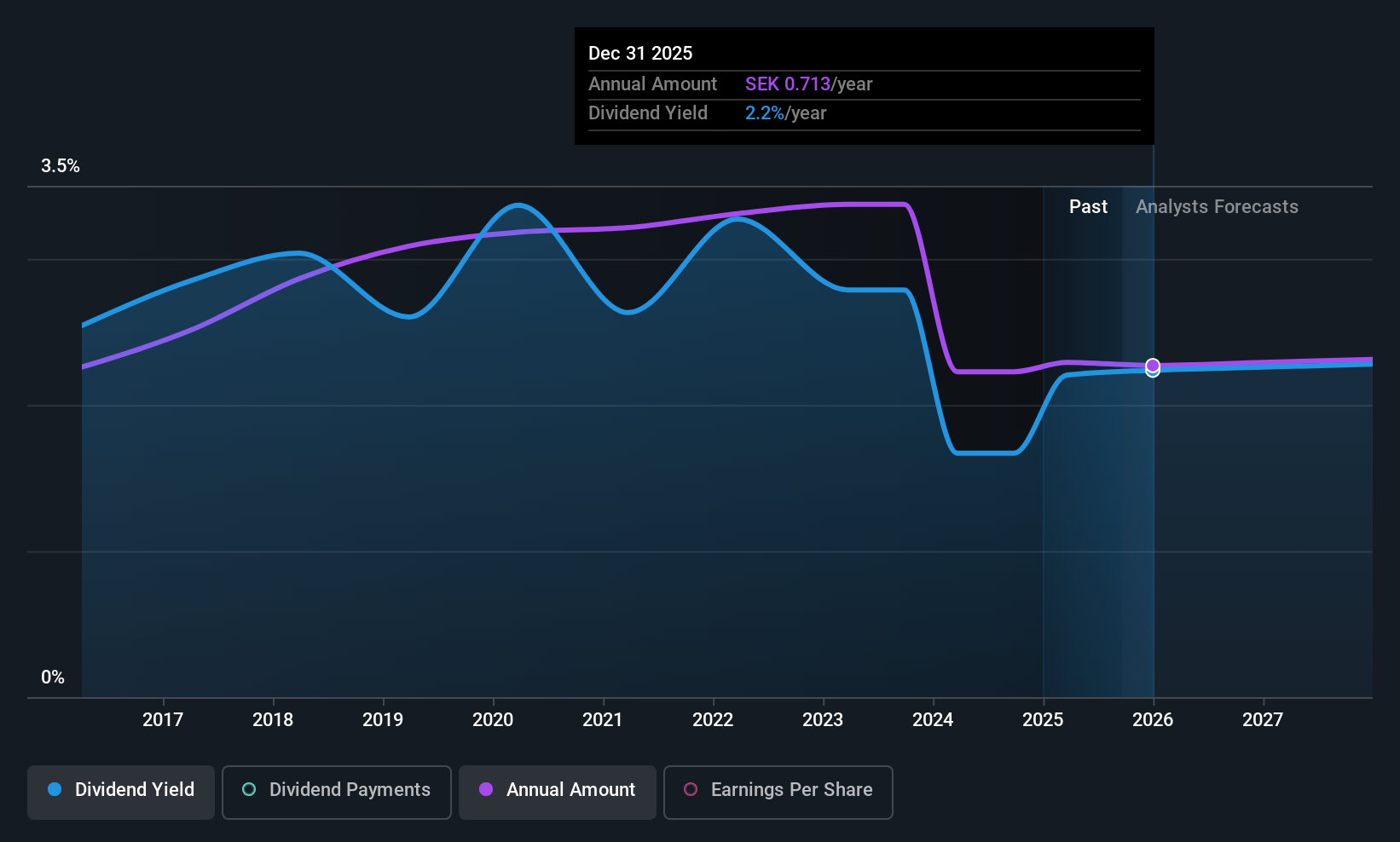The image size is (1400, 842).
Task: Click the 'Dividend Yield' tooltip row label
Action: (648, 113)
